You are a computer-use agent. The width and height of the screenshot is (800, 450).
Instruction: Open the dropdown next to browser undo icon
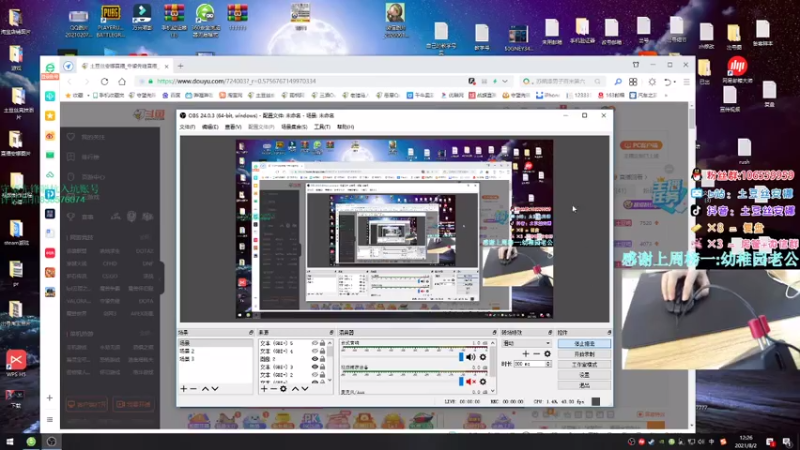674,82
